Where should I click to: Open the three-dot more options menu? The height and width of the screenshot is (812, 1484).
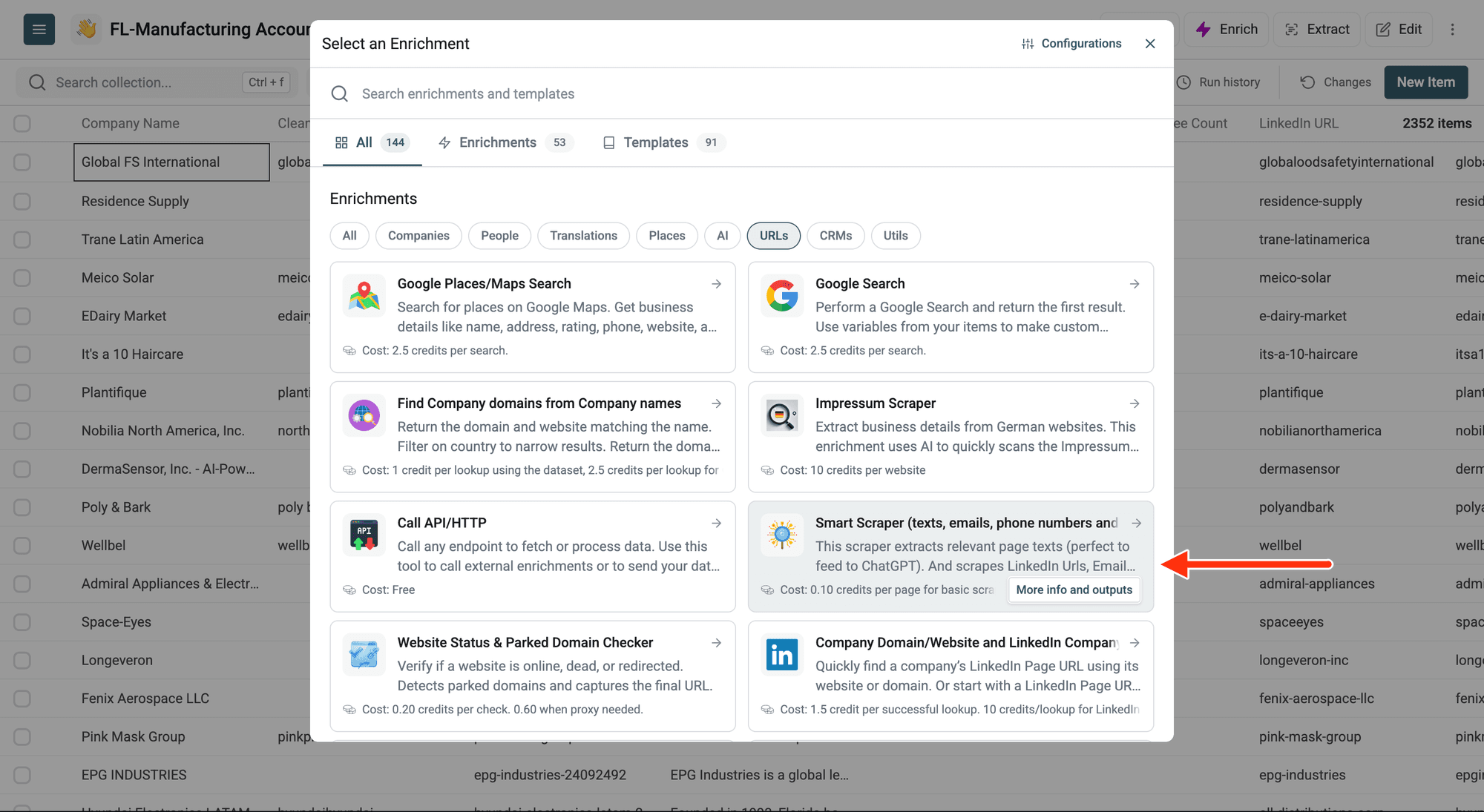(x=1453, y=30)
